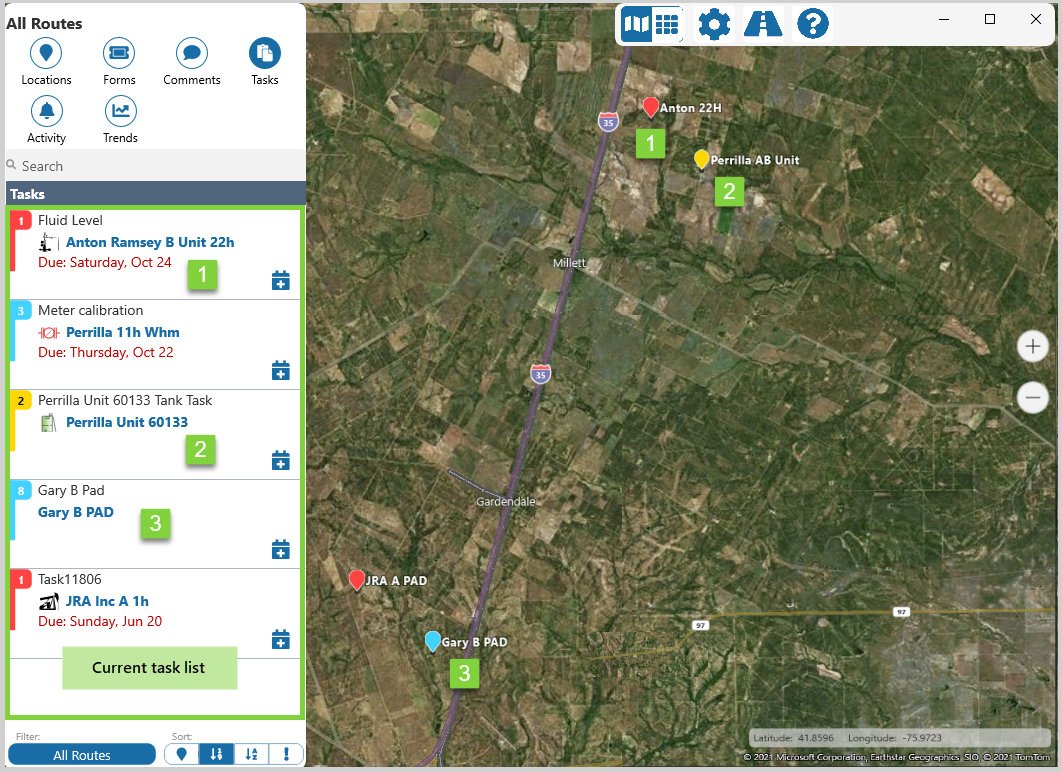Image resolution: width=1062 pixels, height=772 pixels.
Task: Sort tasks by priority exclamation mark
Action: pyautogui.click(x=286, y=754)
